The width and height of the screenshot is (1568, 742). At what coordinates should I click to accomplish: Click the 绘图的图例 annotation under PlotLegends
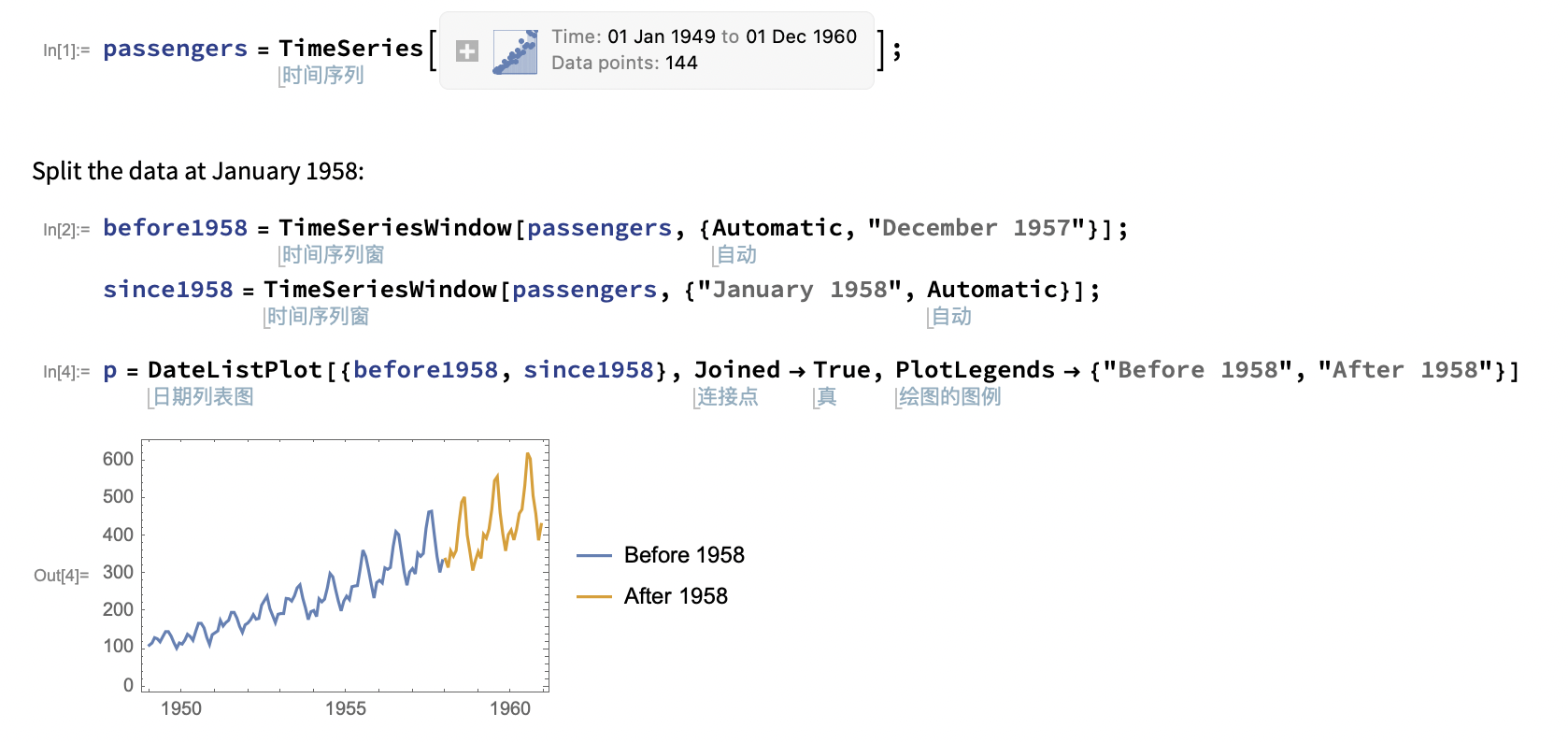[x=949, y=397]
